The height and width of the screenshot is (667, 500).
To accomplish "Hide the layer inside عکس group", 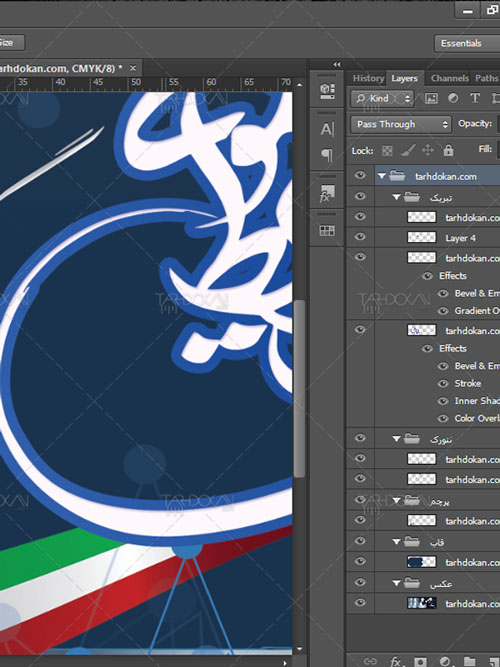I will 360,602.
